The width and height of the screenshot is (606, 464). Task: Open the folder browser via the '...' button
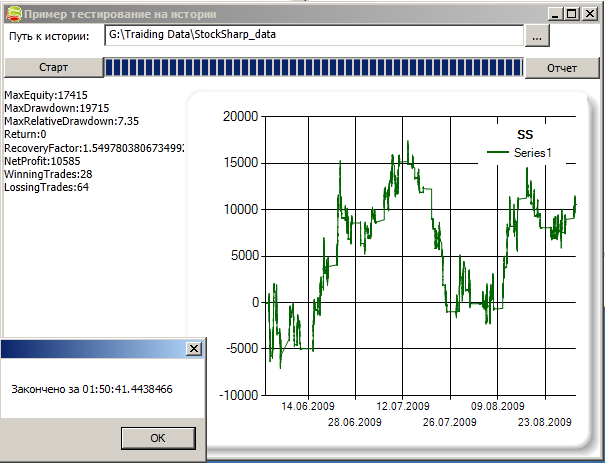coord(537,36)
